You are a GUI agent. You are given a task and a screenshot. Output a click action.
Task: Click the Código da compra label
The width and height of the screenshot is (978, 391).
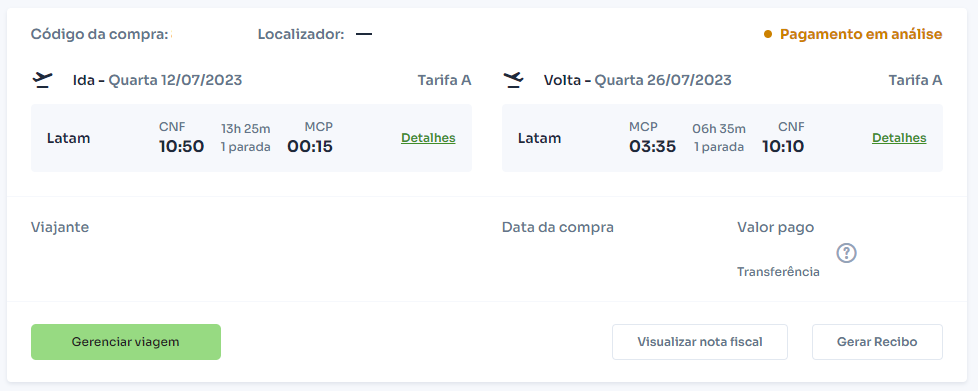(x=100, y=34)
